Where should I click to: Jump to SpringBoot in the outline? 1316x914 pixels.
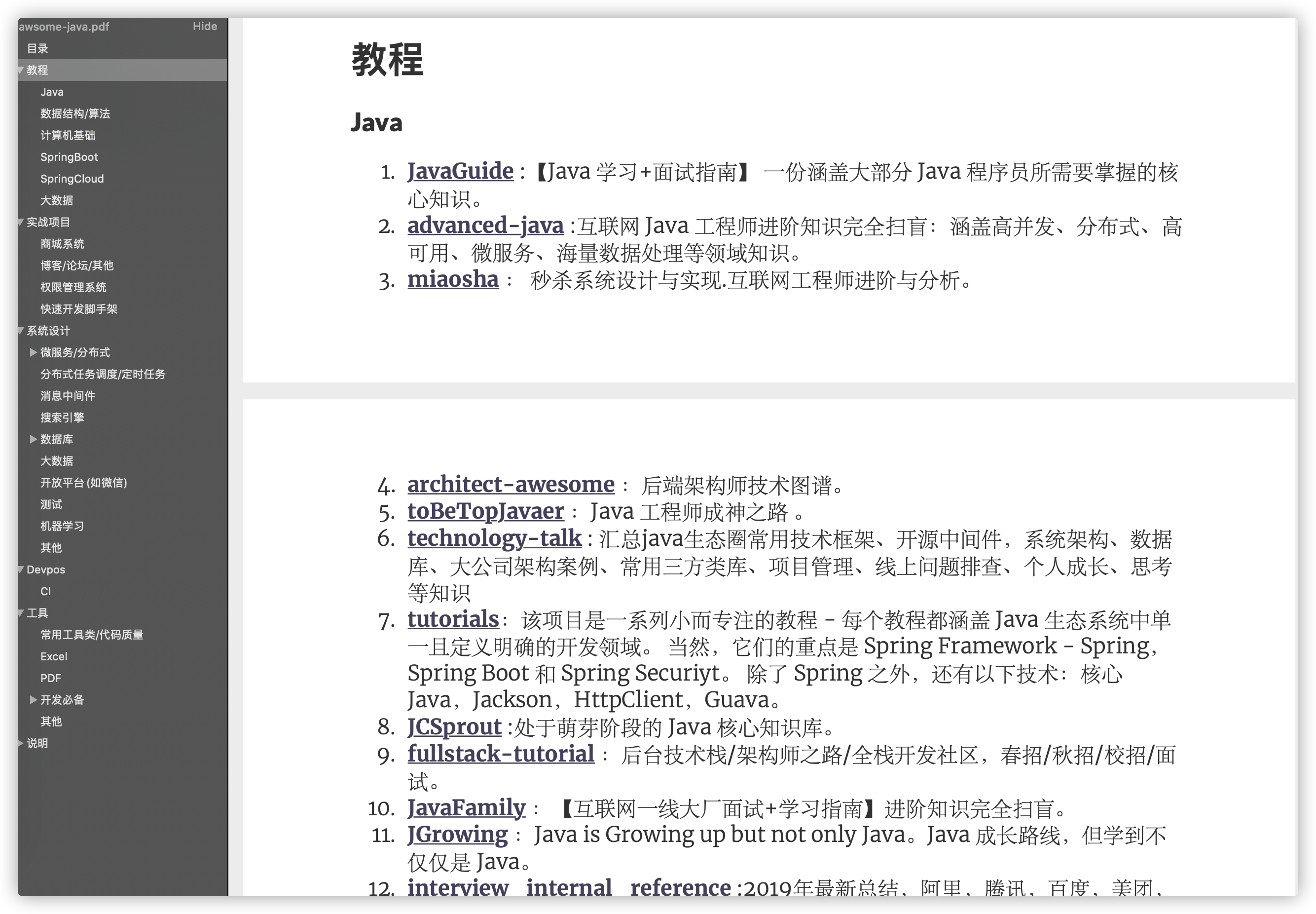(69, 157)
